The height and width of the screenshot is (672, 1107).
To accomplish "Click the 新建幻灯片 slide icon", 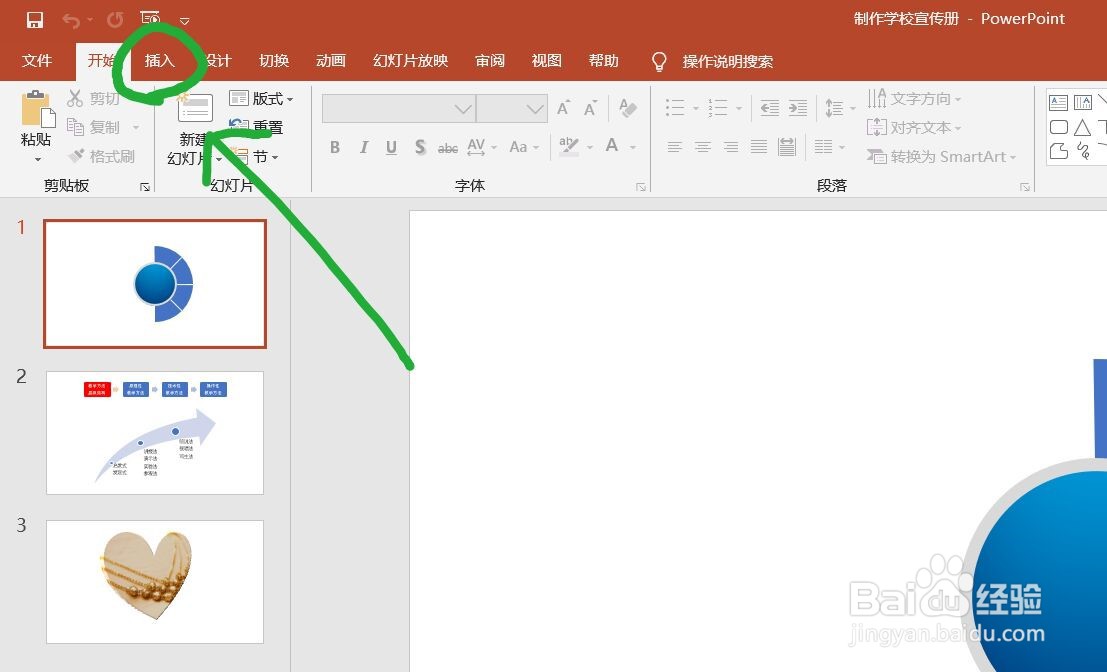I will tap(195, 109).
